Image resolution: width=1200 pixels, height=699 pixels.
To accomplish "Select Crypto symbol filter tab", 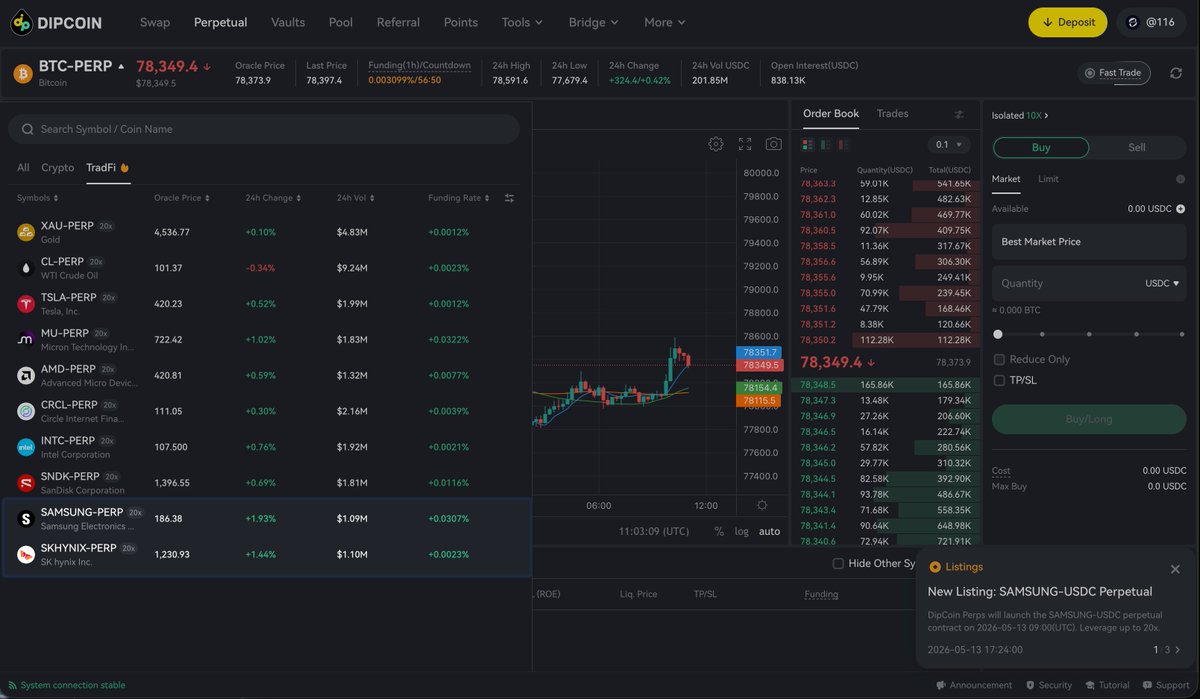I will click(58, 168).
